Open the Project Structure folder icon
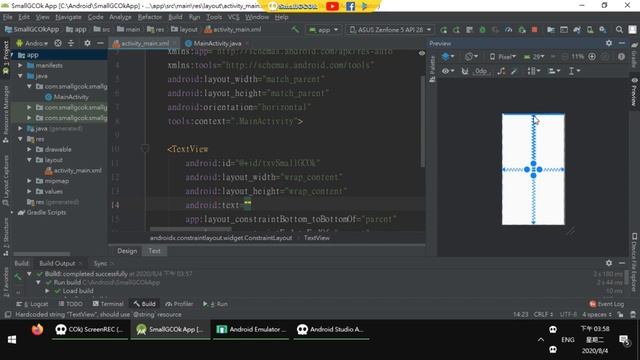 551,30
